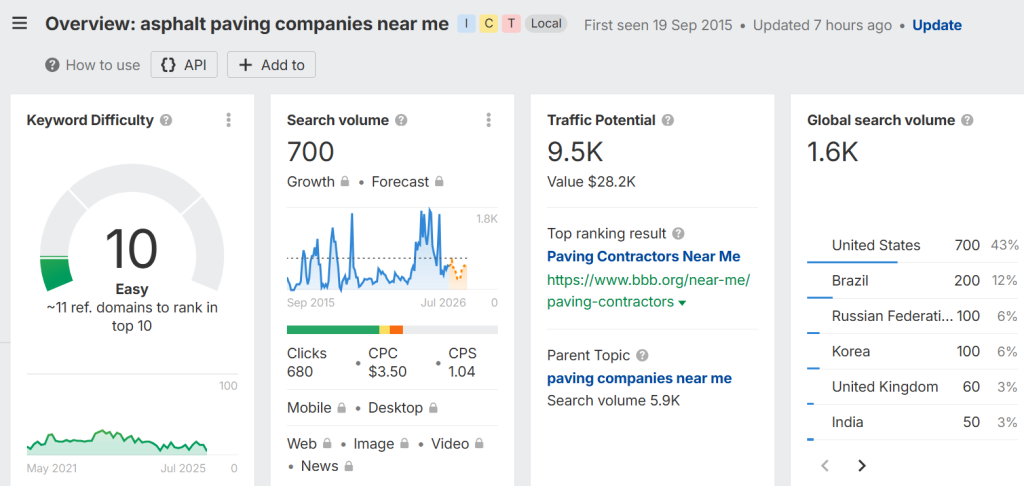Click the Local tag badge
1024x486 pixels.
coord(546,24)
